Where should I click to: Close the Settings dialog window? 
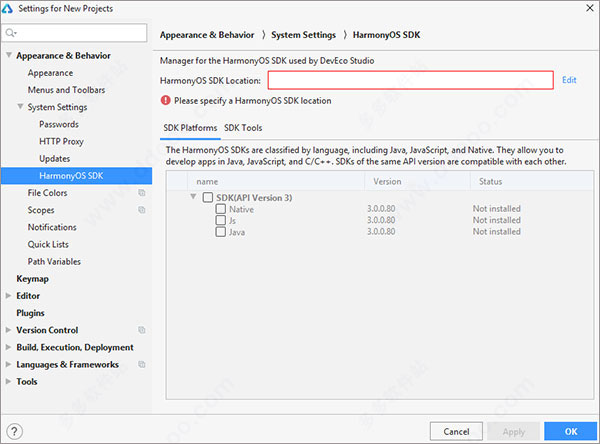click(590, 8)
